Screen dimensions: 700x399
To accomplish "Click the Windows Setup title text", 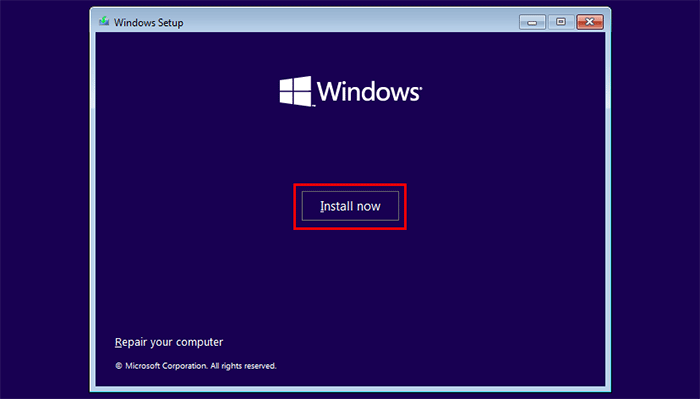I will (149, 22).
